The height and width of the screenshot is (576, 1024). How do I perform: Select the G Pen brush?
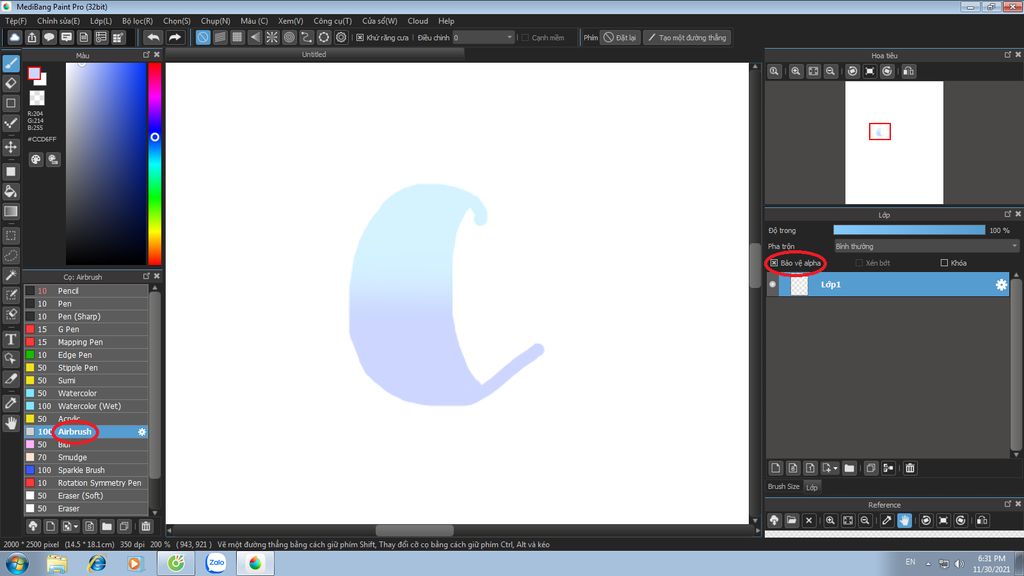(x=86, y=329)
